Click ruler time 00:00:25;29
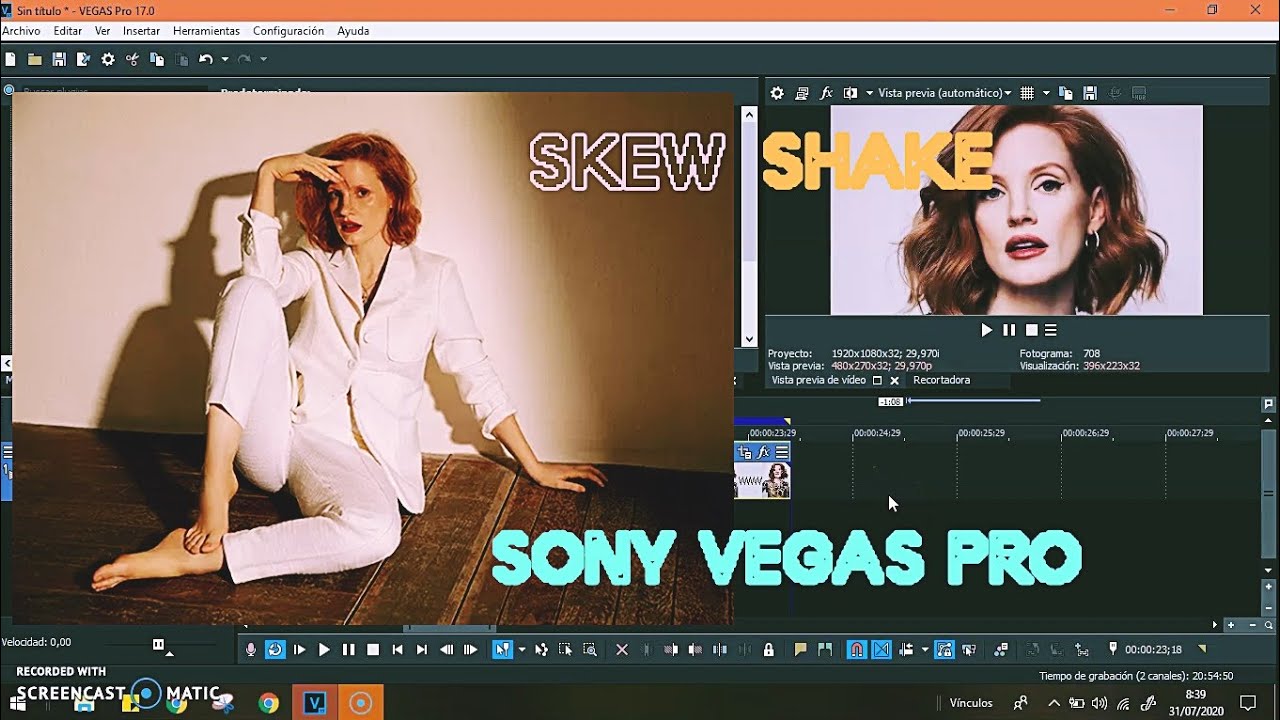Screen dimensions: 1280x720 tap(981, 433)
